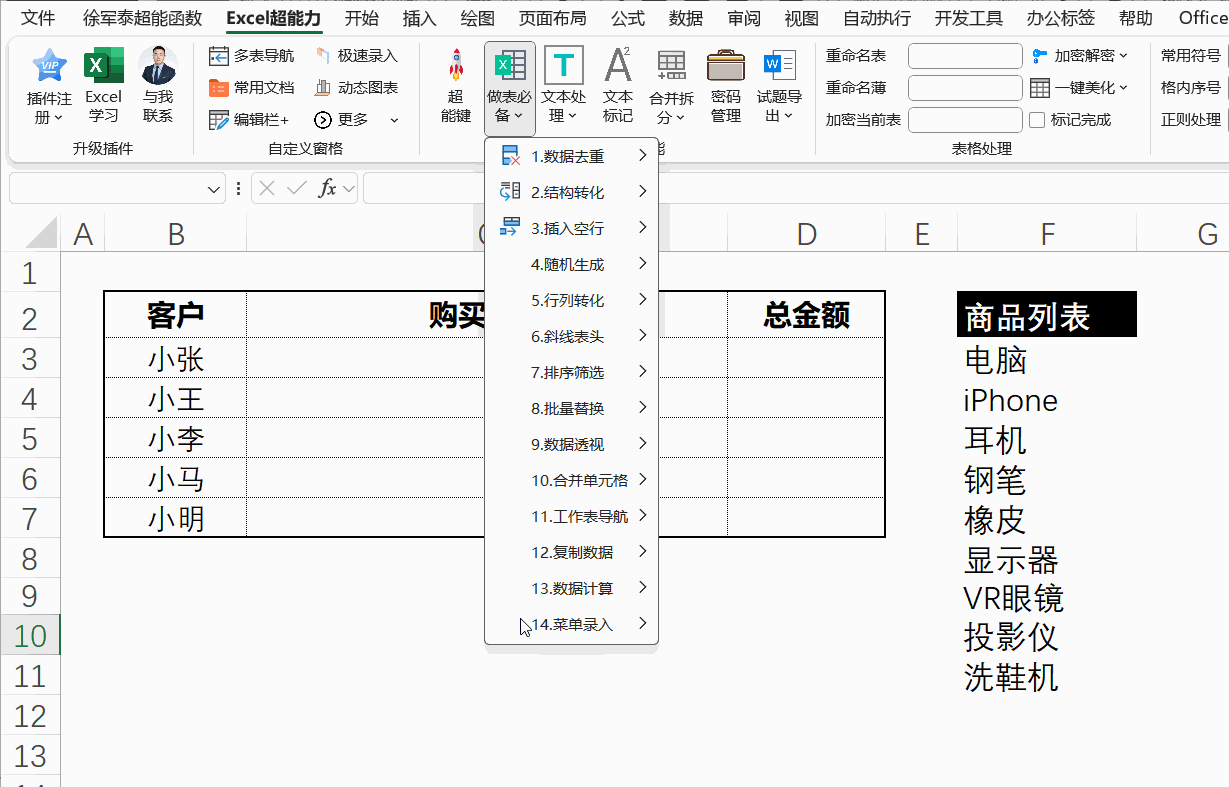1229x787 pixels.
Task: Expand the 4.随机生成 submenu
Action: coord(571,264)
